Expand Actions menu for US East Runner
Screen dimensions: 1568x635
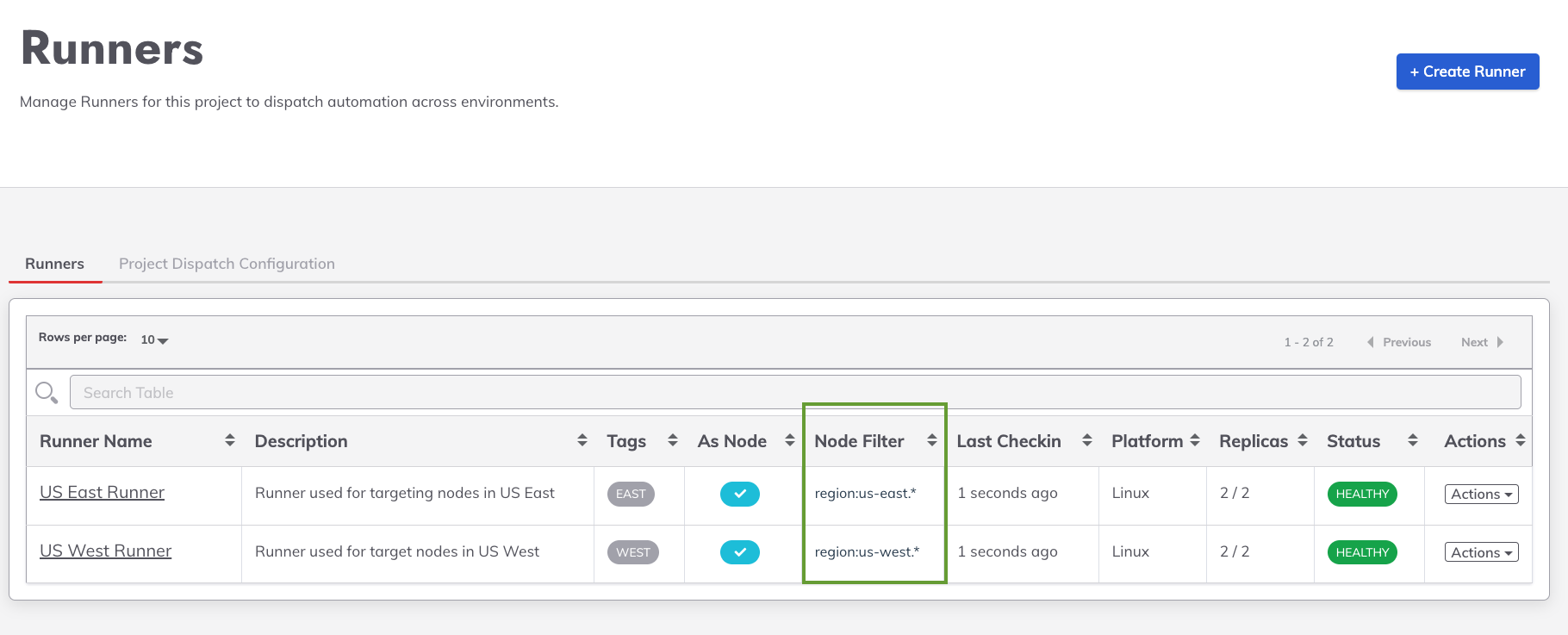pyautogui.click(x=1481, y=494)
